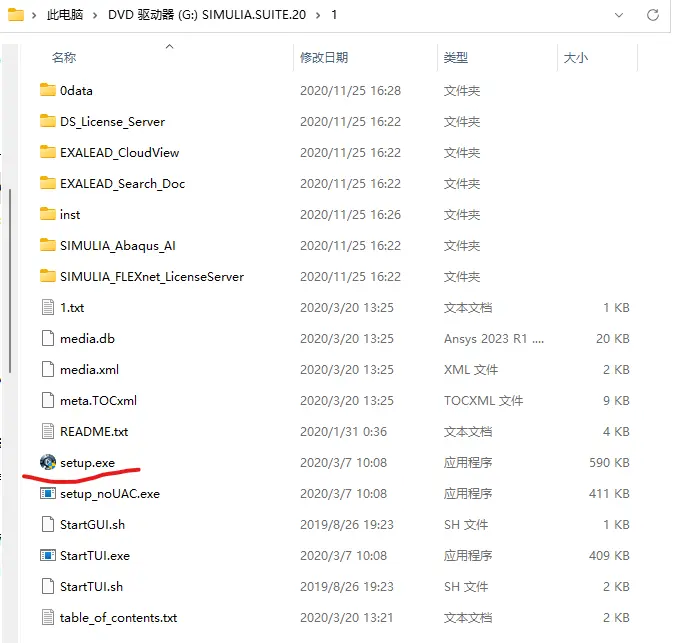Select the setup_noUAC.exe file name
The image size is (683, 643).
(x=110, y=494)
